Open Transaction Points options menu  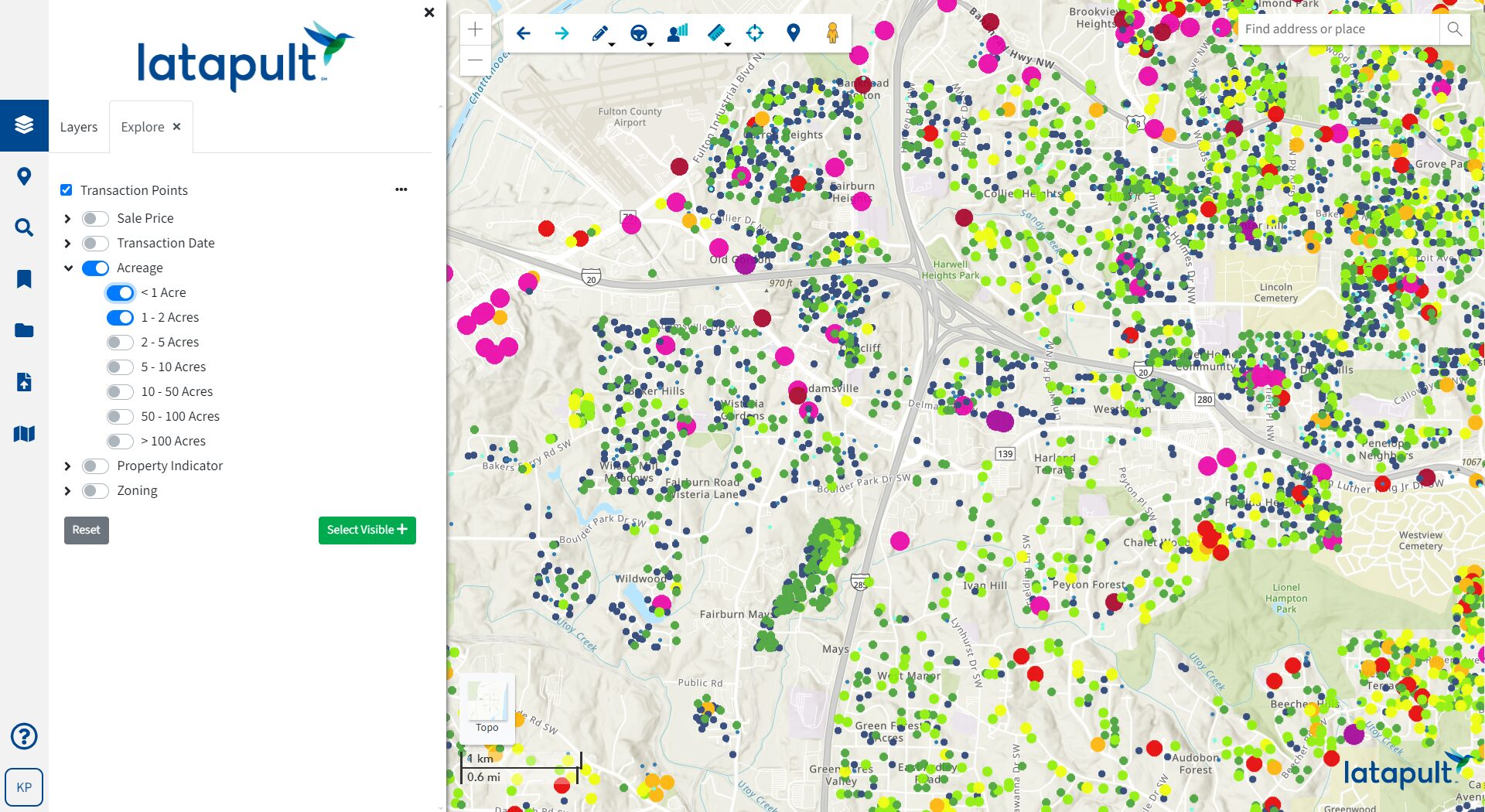pos(401,189)
